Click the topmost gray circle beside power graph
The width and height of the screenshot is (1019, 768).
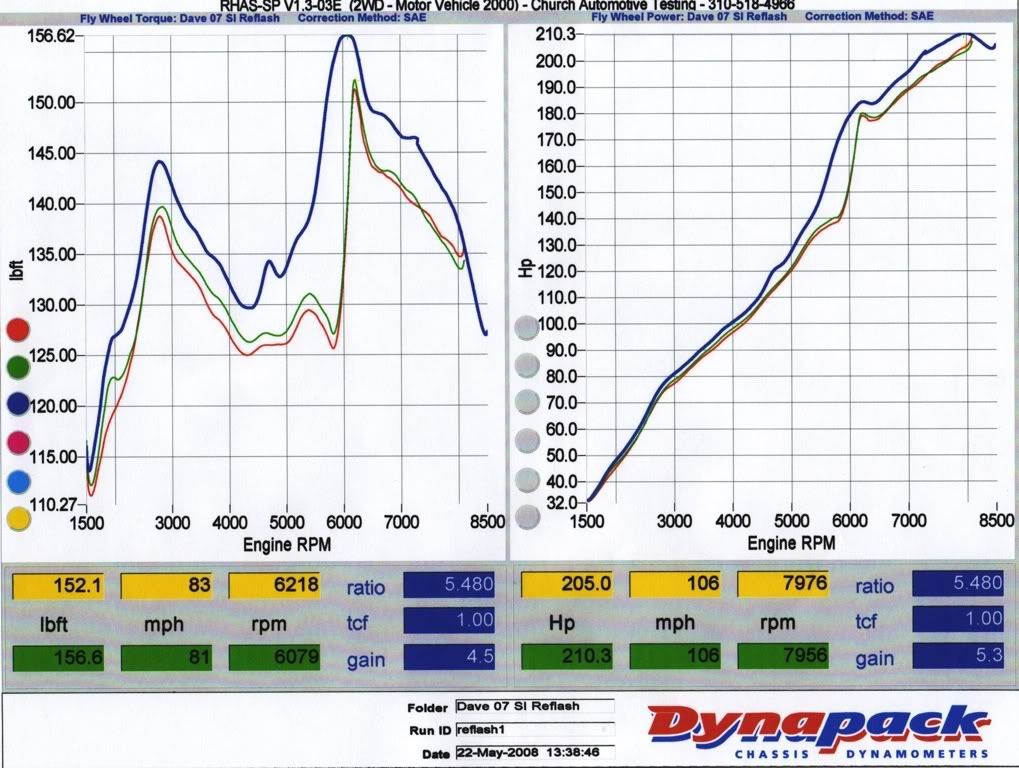pos(526,328)
